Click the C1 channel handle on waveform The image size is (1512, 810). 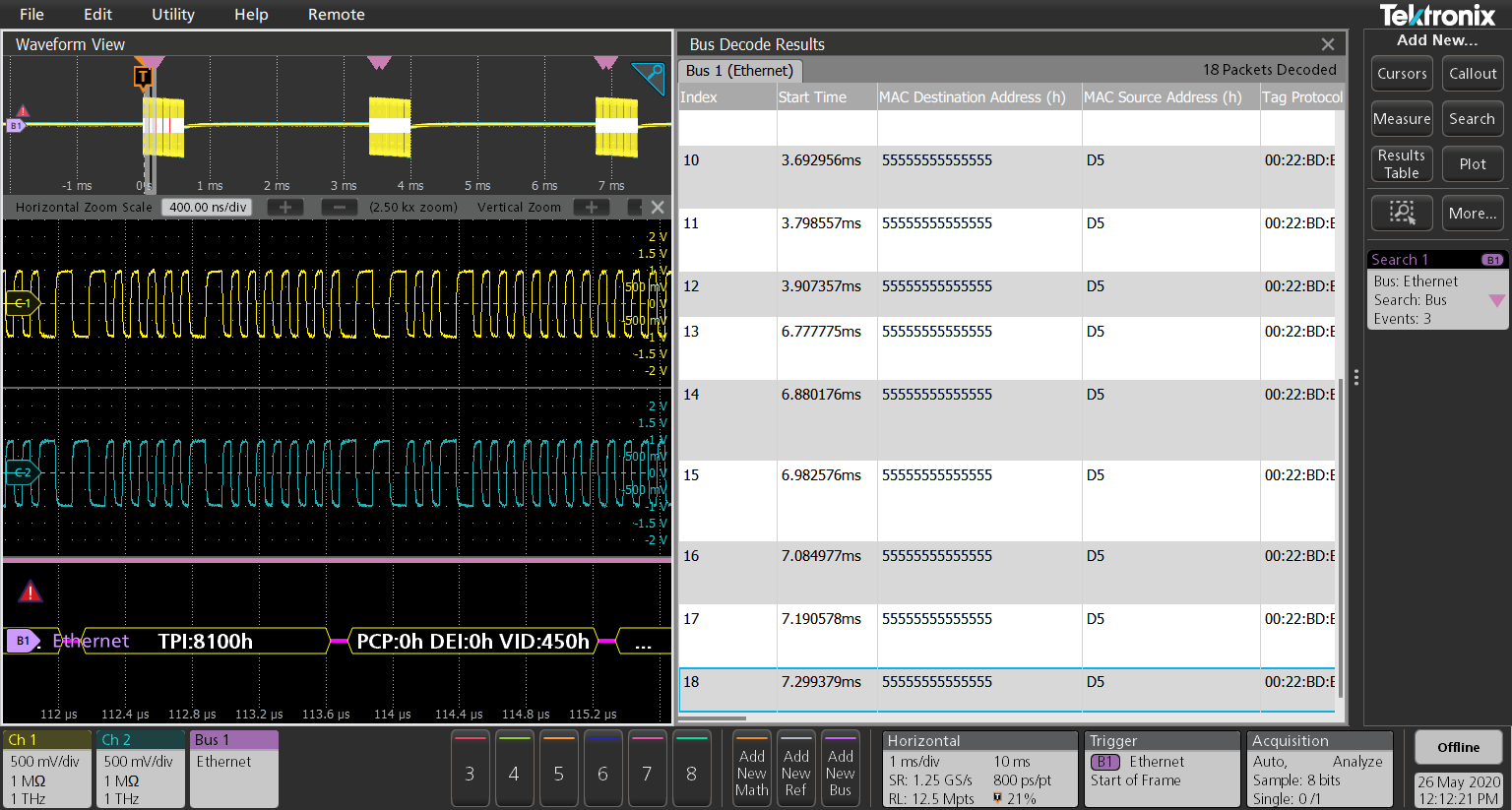click(x=22, y=303)
